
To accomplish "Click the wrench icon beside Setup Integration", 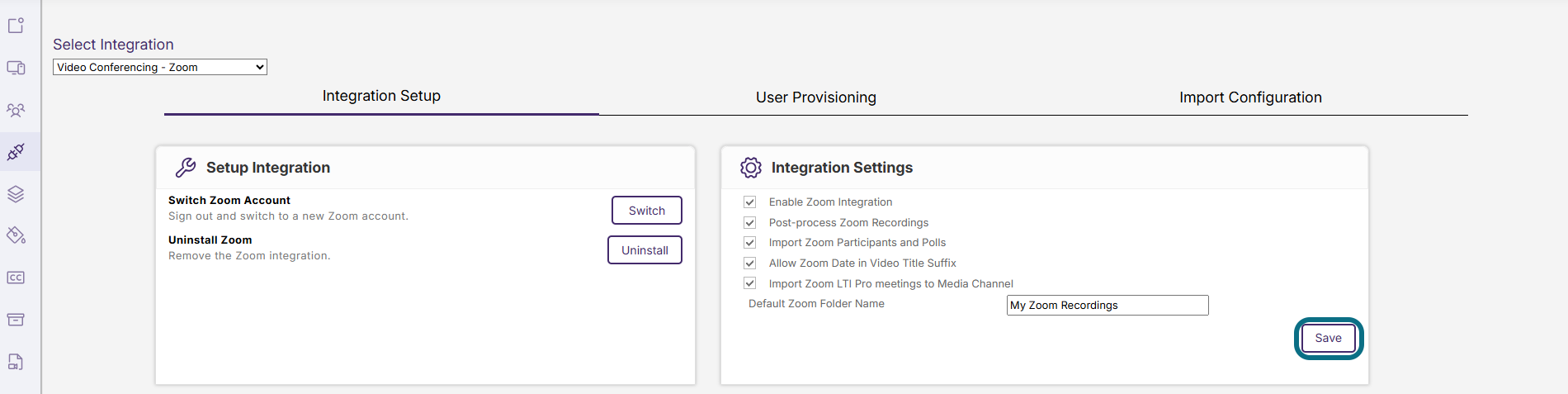I will pos(186,168).
